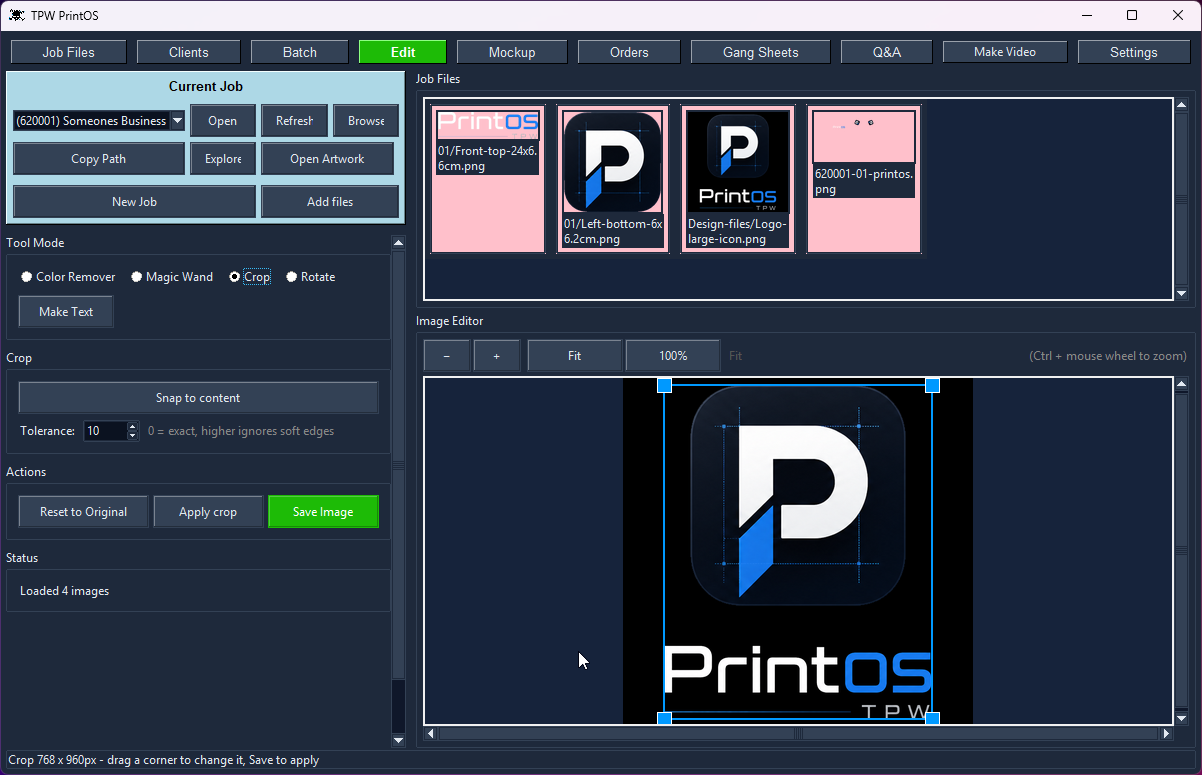Click the Tool Mode panel scroll up arrow

pyautogui.click(x=398, y=243)
